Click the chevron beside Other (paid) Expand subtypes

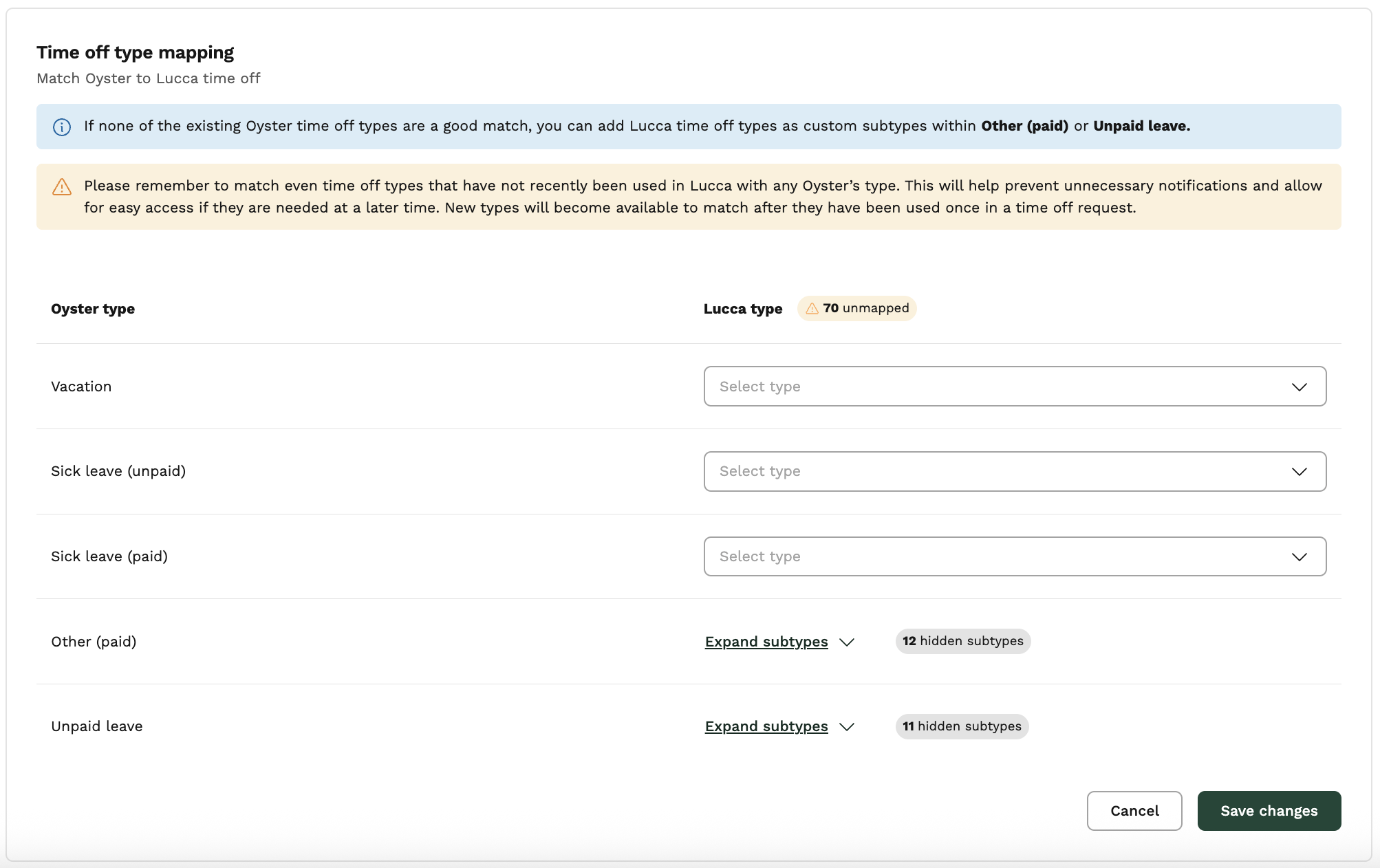(847, 642)
